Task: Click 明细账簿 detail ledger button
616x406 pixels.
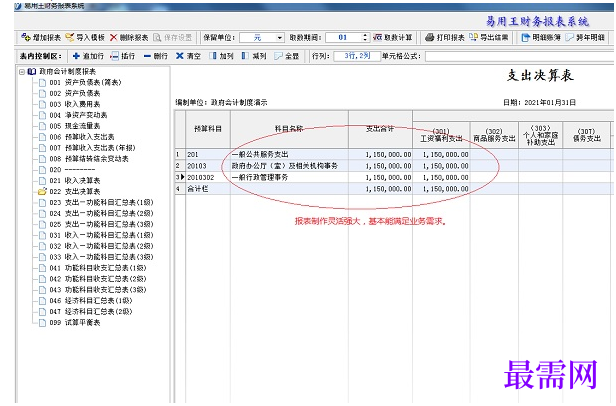Action: [541, 37]
